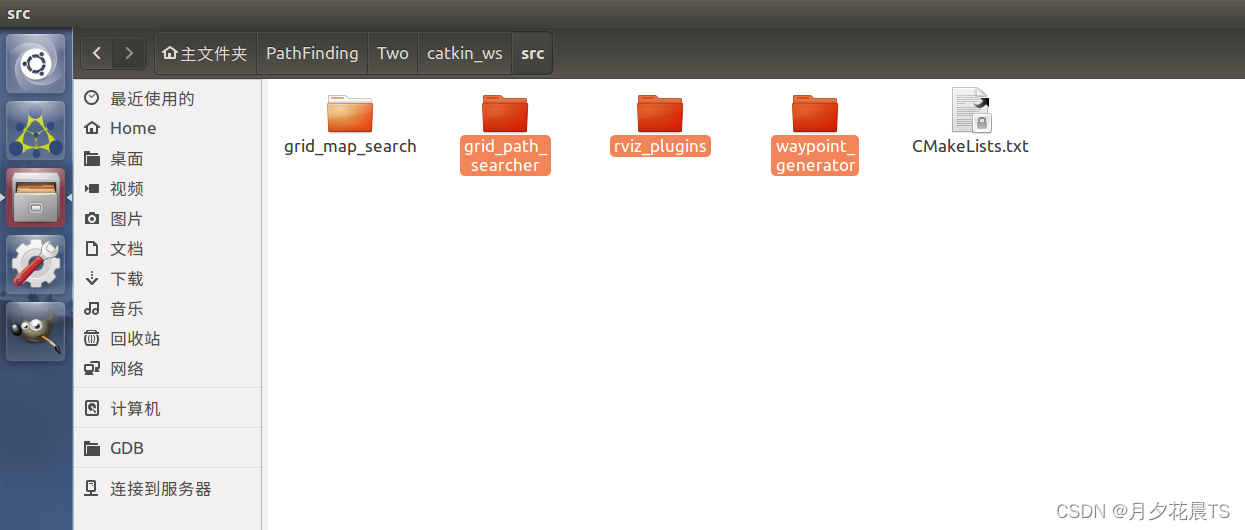Navigate to Two breadcrumb
This screenshot has width=1245, height=530.
pos(393,53)
